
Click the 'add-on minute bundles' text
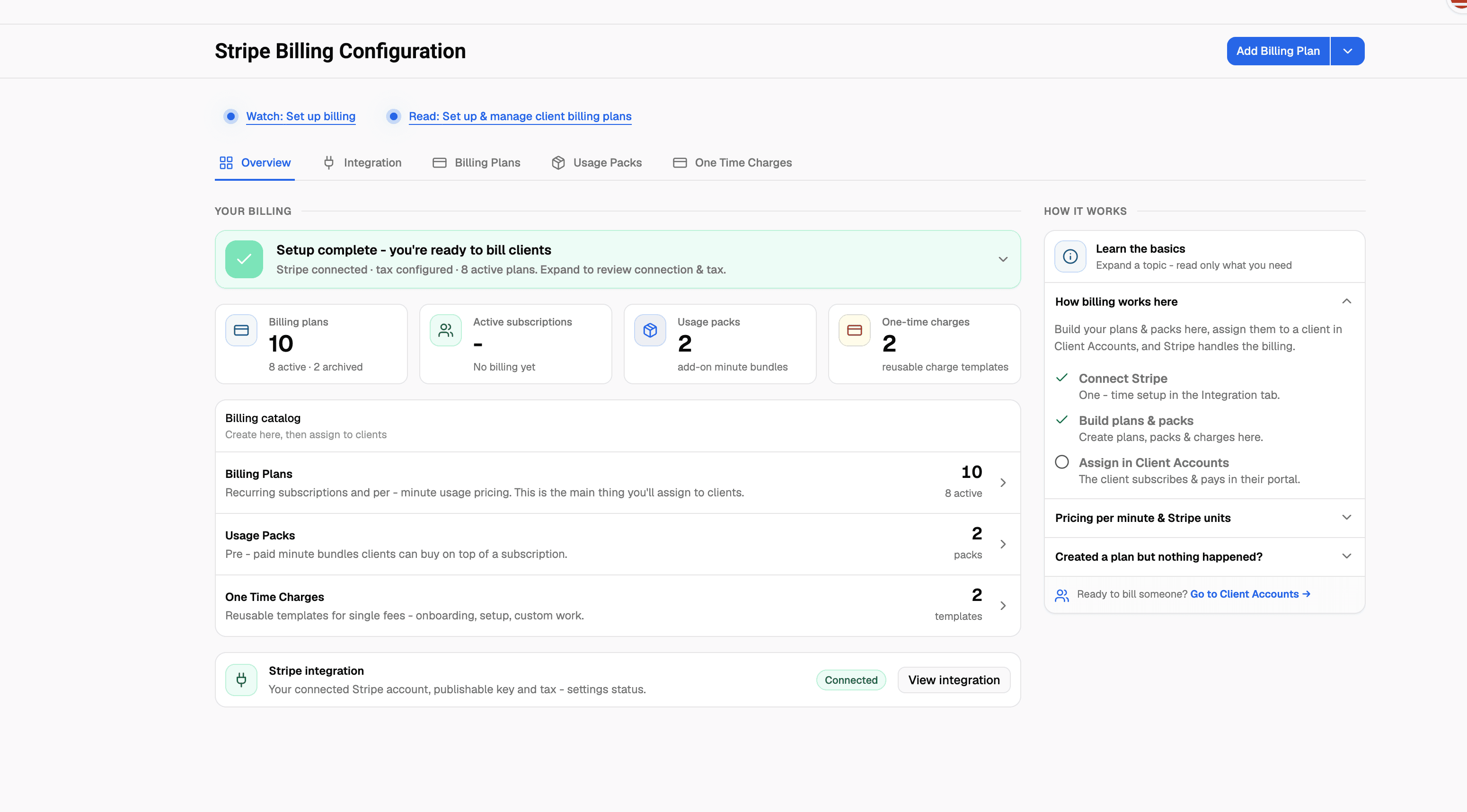tap(733, 367)
